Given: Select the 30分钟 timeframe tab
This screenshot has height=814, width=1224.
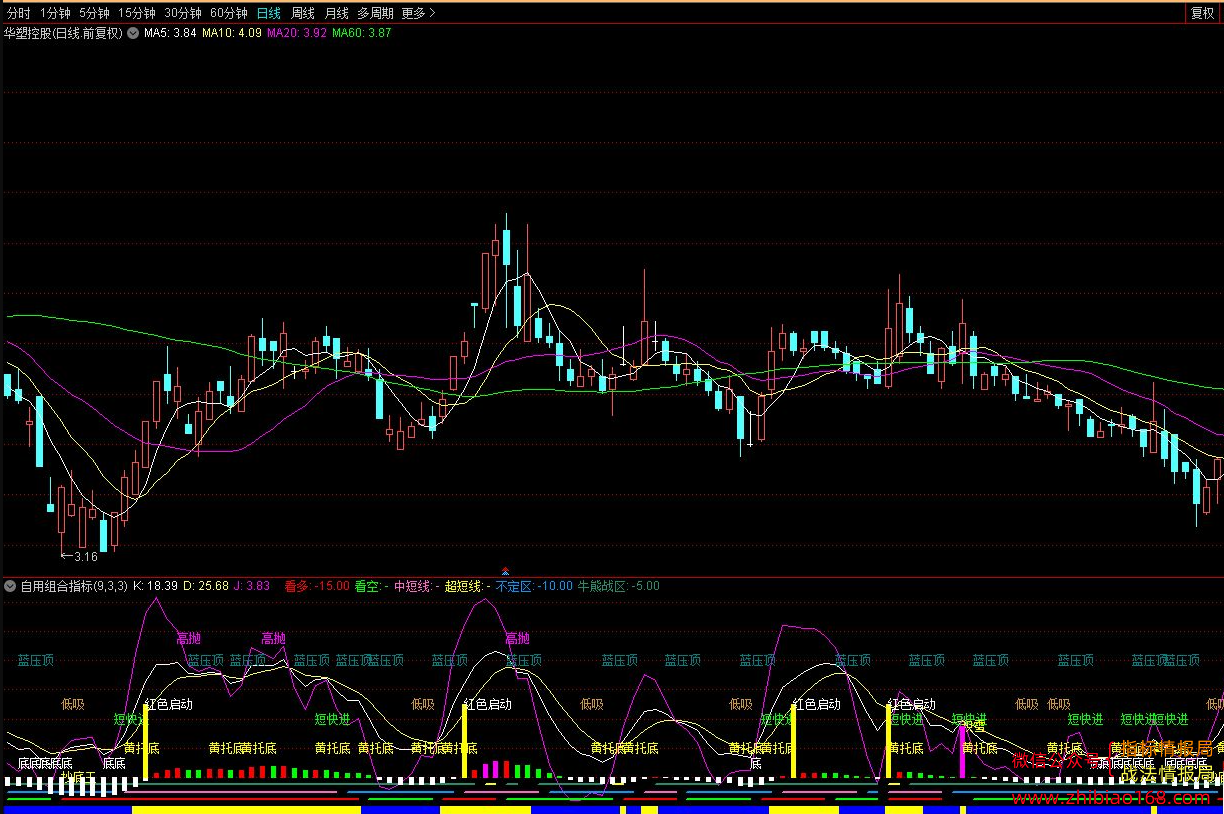Looking at the screenshot, I should click(183, 13).
